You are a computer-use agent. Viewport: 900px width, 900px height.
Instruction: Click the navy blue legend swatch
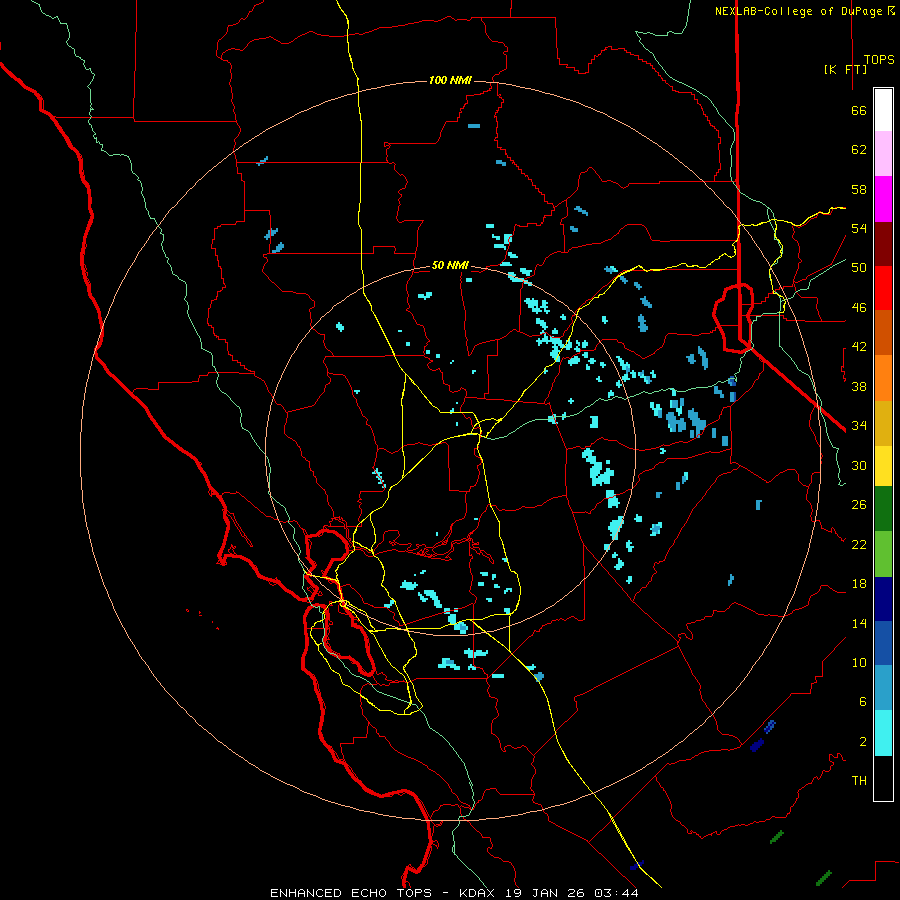point(883,599)
